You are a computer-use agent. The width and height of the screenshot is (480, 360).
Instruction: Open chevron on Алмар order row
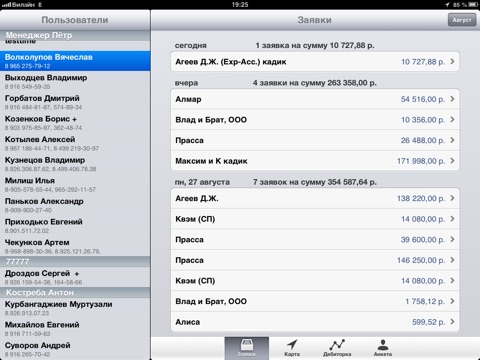pyautogui.click(x=452, y=99)
